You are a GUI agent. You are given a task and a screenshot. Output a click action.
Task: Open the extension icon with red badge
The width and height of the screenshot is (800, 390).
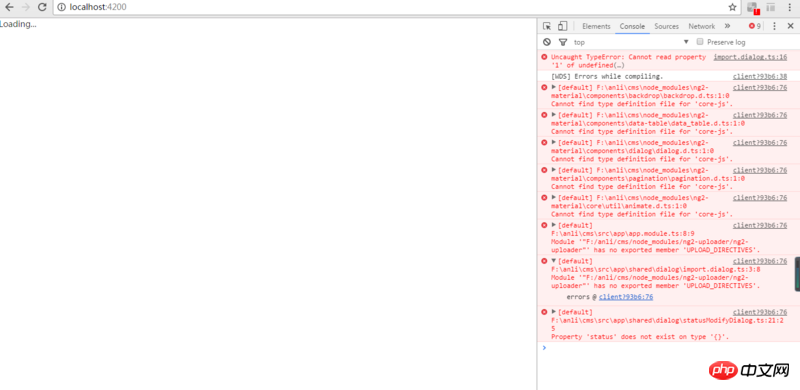[x=754, y=8]
